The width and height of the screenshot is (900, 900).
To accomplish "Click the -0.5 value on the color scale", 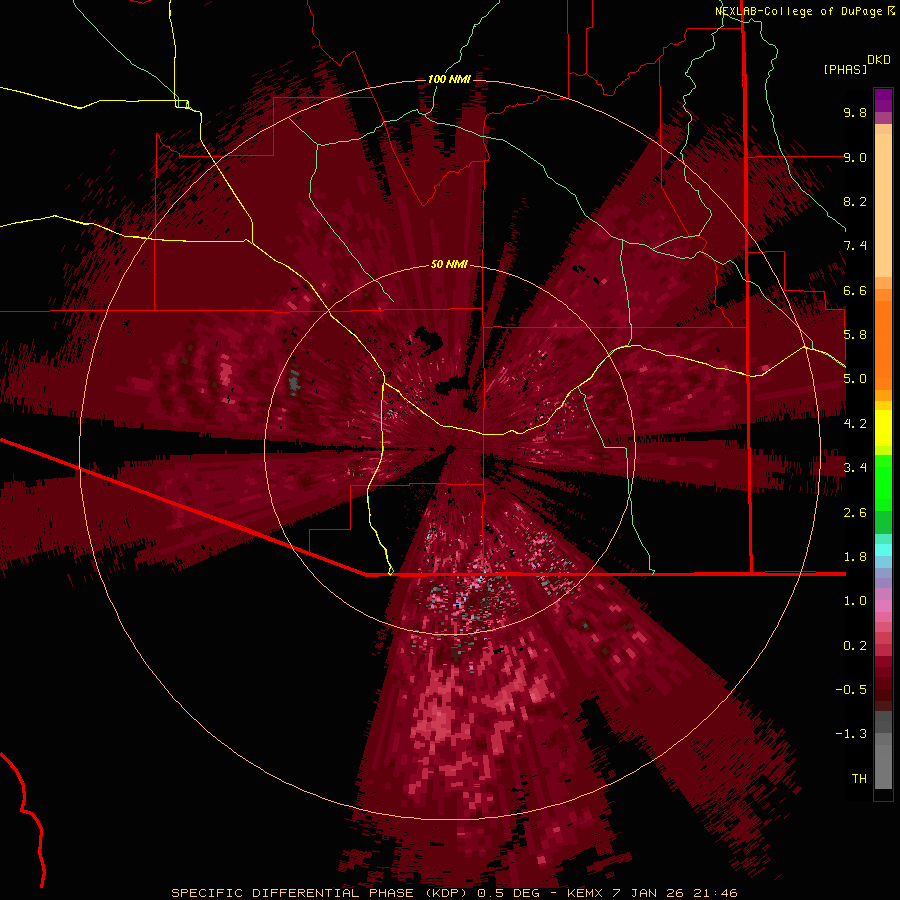I will [x=851, y=690].
